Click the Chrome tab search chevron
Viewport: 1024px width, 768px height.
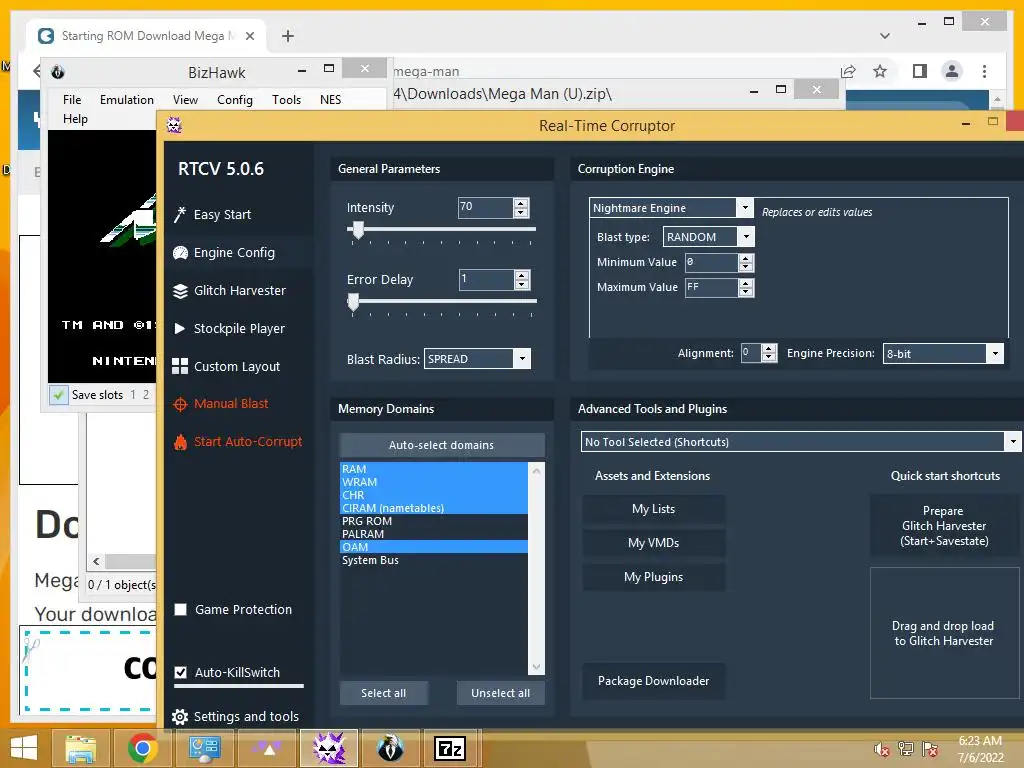tap(885, 36)
